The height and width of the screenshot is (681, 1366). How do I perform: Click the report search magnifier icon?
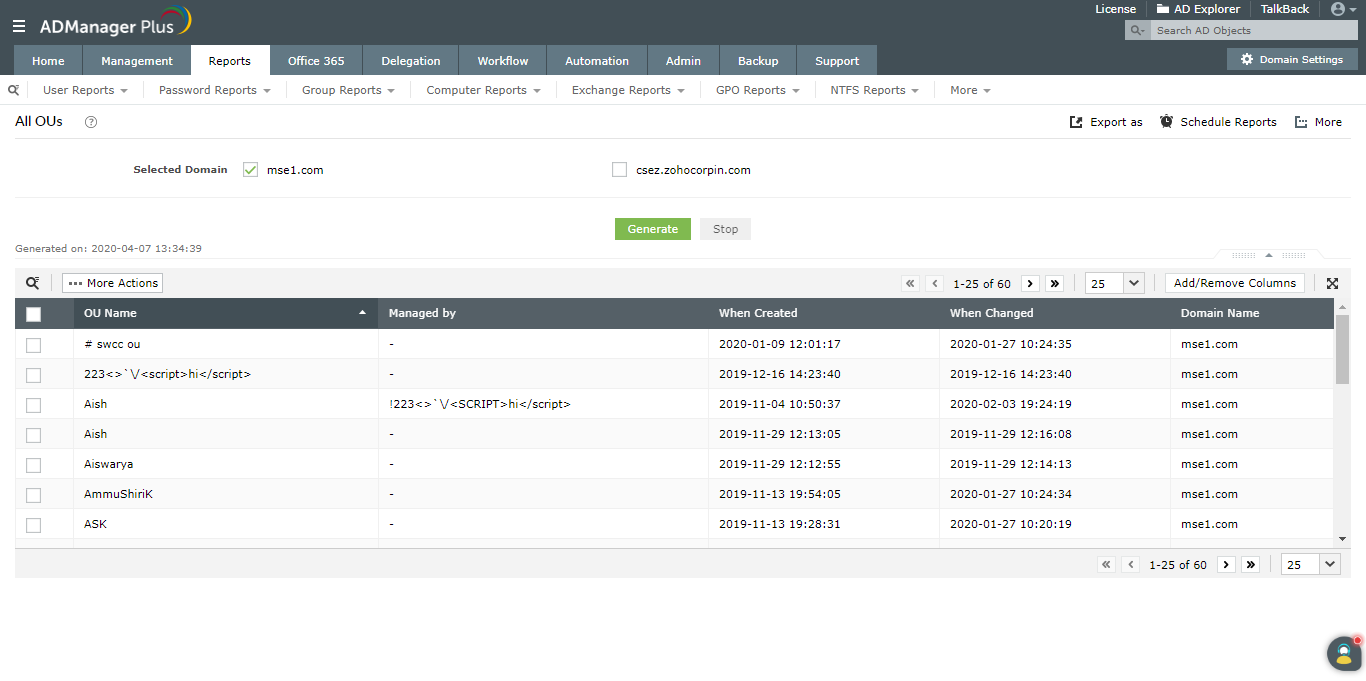13,90
